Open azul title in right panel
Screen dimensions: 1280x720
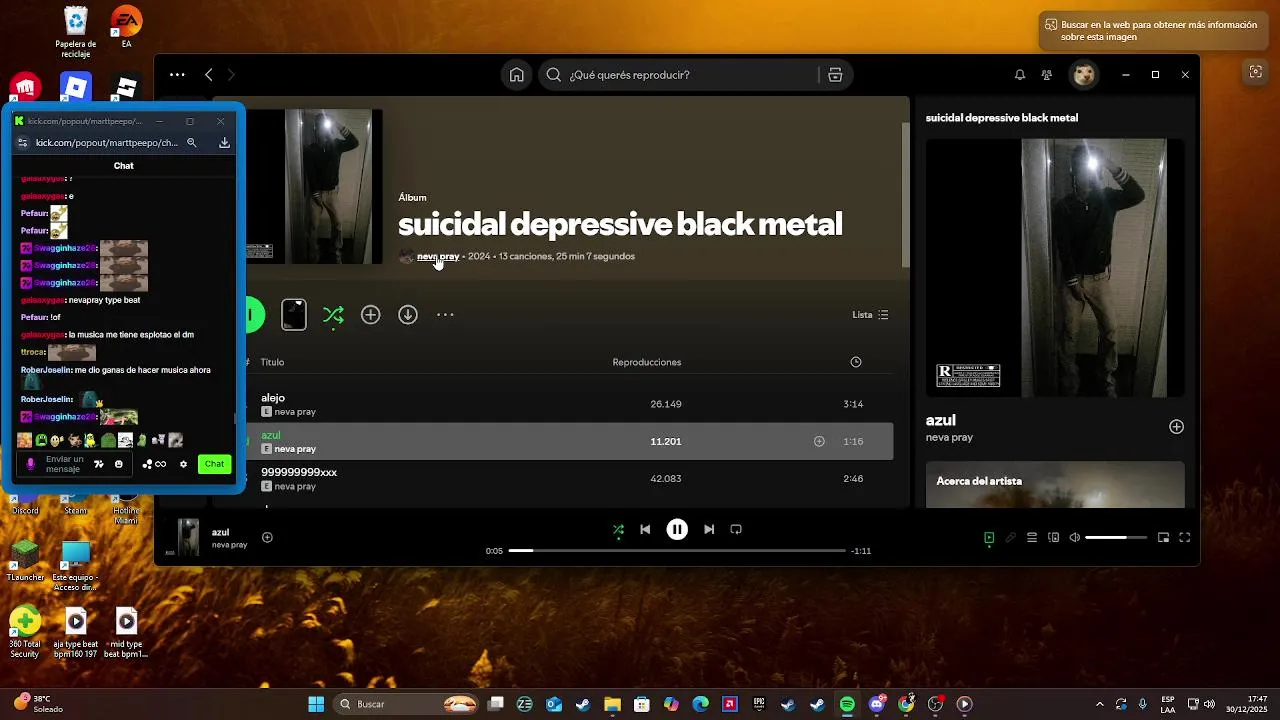[941, 420]
